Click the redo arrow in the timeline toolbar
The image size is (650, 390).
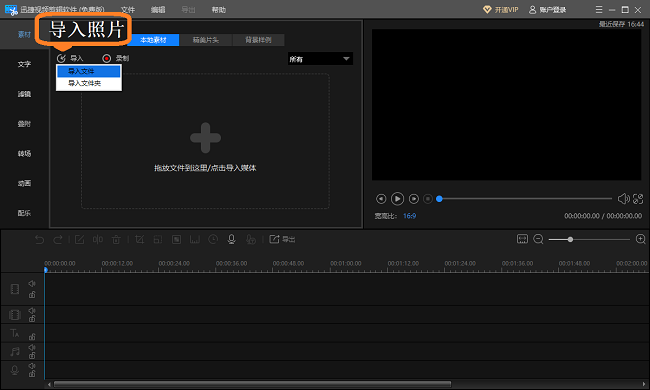58,240
